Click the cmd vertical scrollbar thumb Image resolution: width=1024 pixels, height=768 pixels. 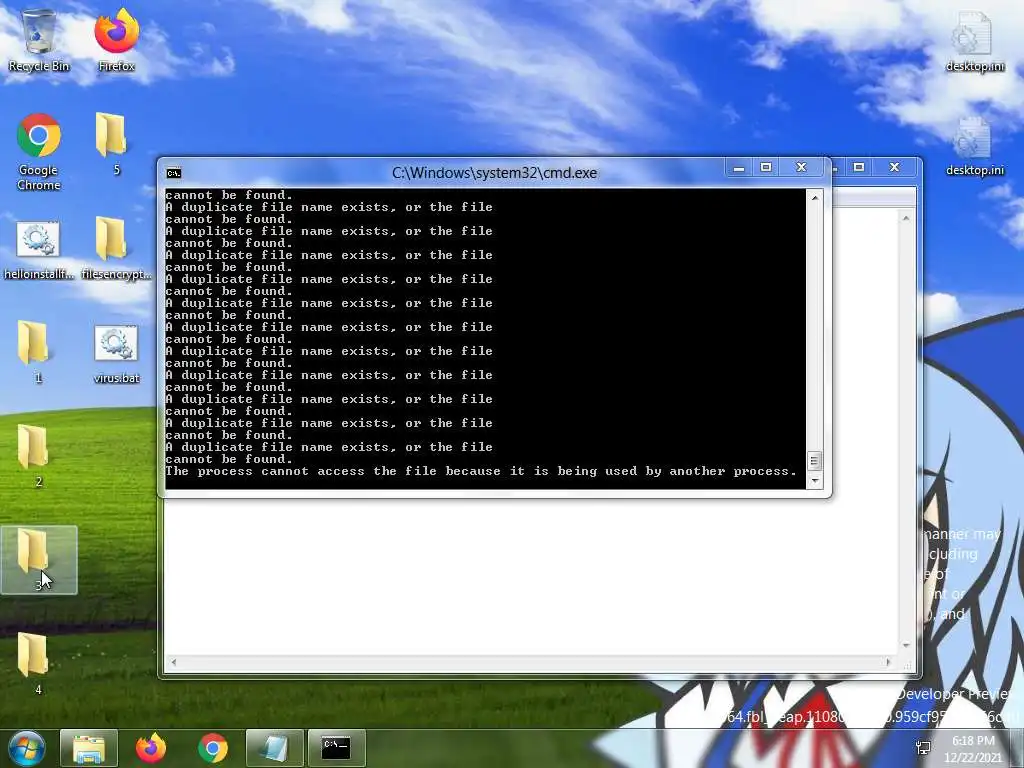814,461
